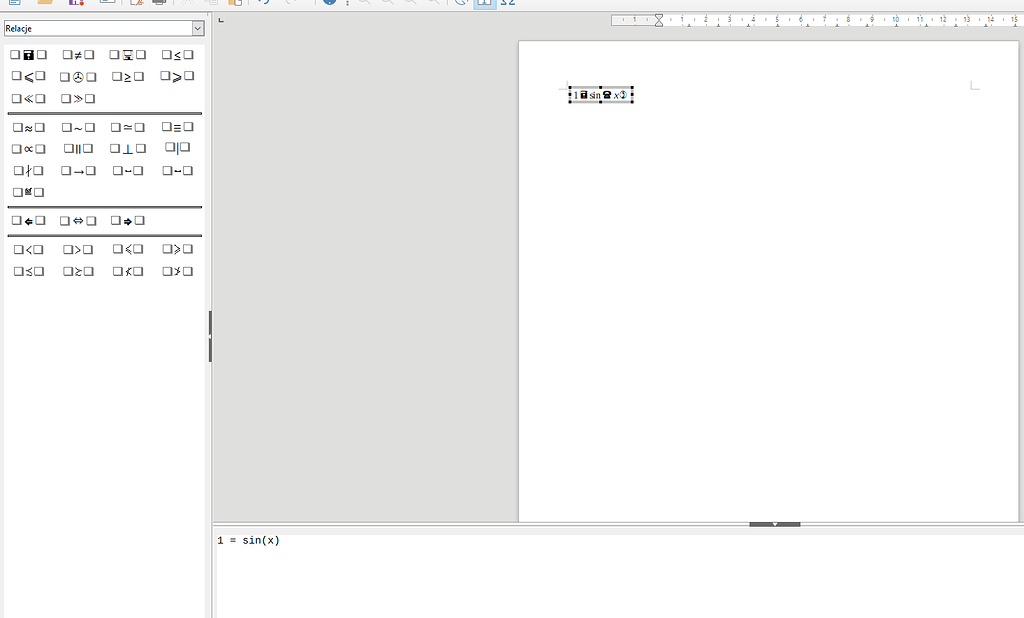Image resolution: width=1024 pixels, height=618 pixels.
Task: Insert the approximately-equal (≈) symbol
Action: click(x=28, y=128)
